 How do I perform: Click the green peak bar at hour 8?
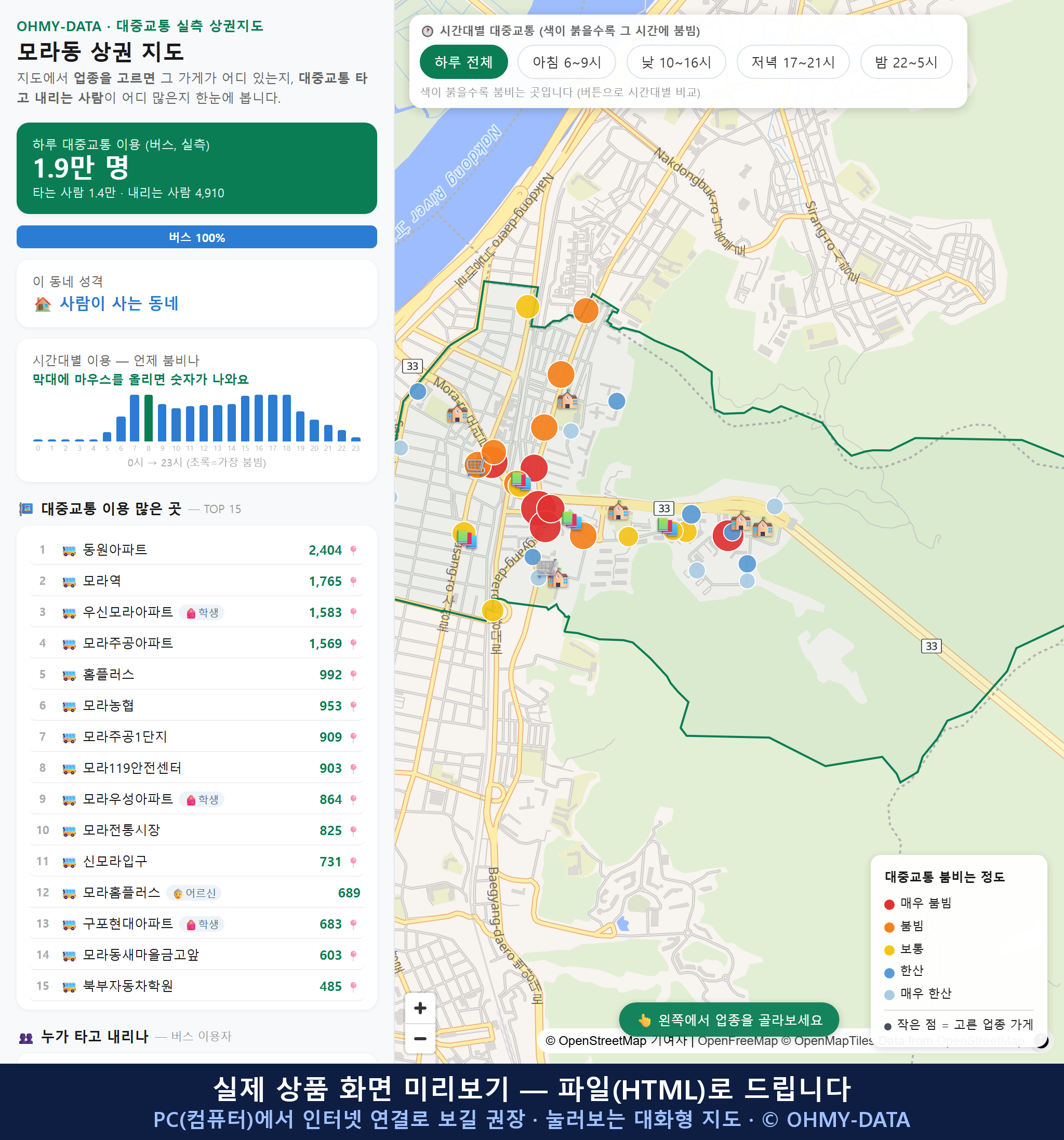149,418
